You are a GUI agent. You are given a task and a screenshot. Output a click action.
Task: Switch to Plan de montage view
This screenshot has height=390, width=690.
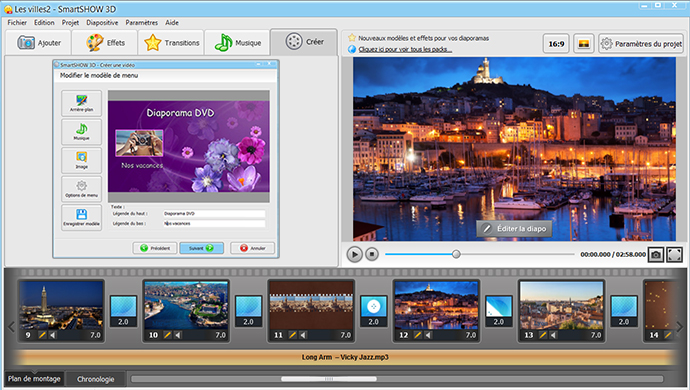[x=34, y=379]
